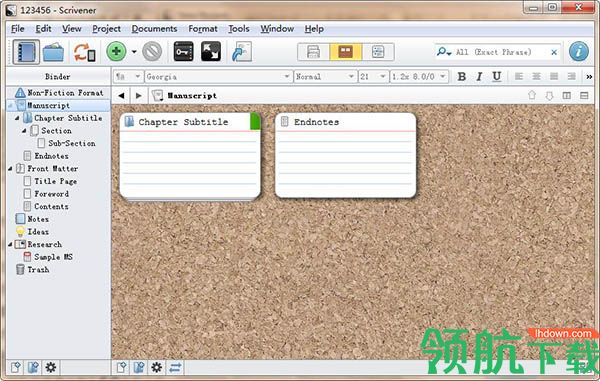
Task: Collapse the Section tree node
Action: [24, 131]
